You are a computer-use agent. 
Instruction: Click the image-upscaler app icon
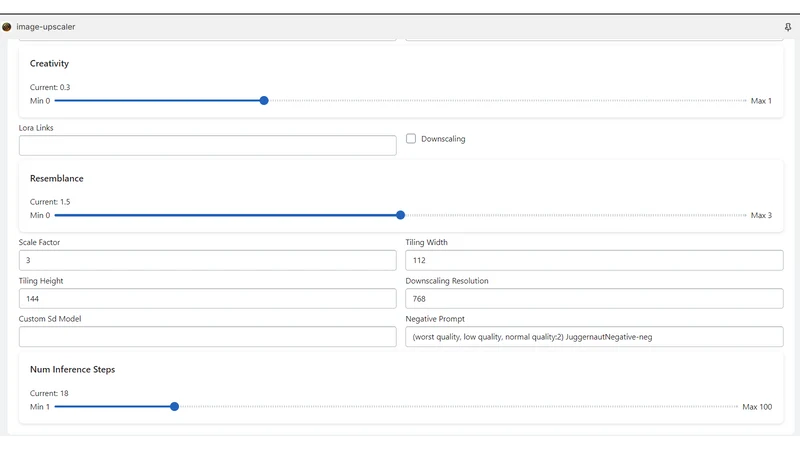coord(7,27)
